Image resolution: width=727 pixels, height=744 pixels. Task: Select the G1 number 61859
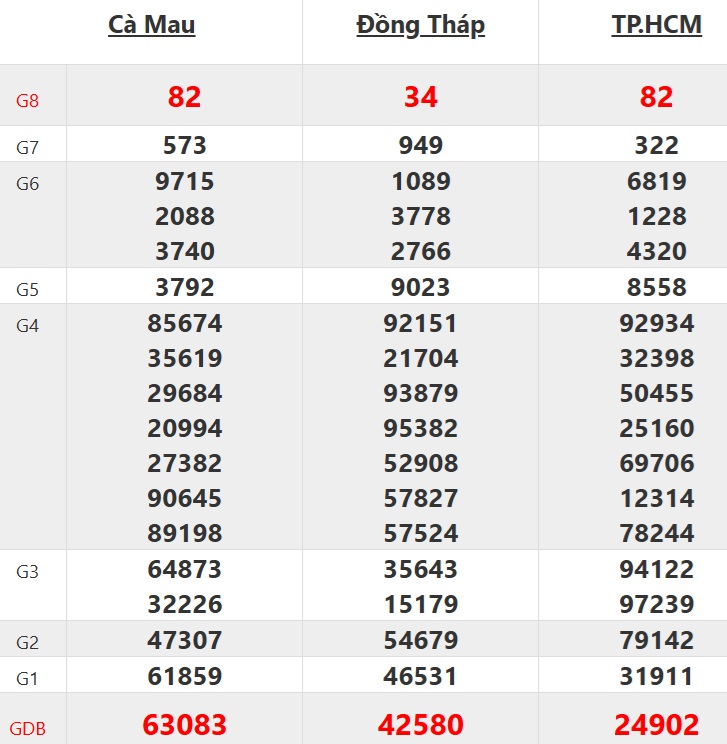pyautogui.click(x=185, y=676)
